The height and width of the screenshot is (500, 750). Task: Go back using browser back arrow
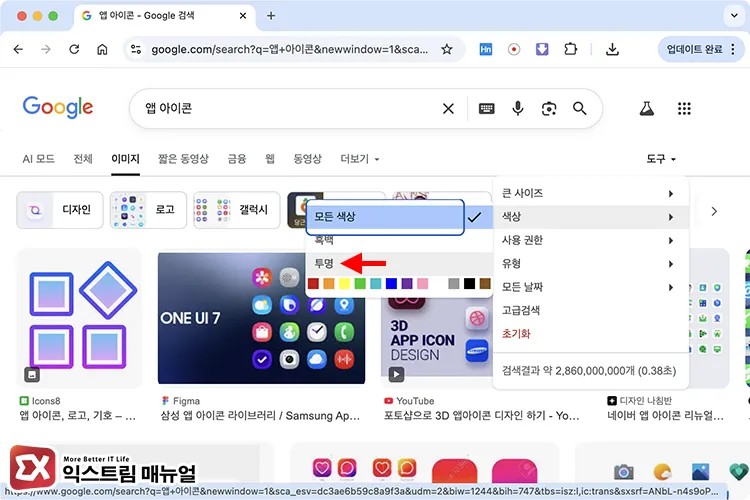18,49
